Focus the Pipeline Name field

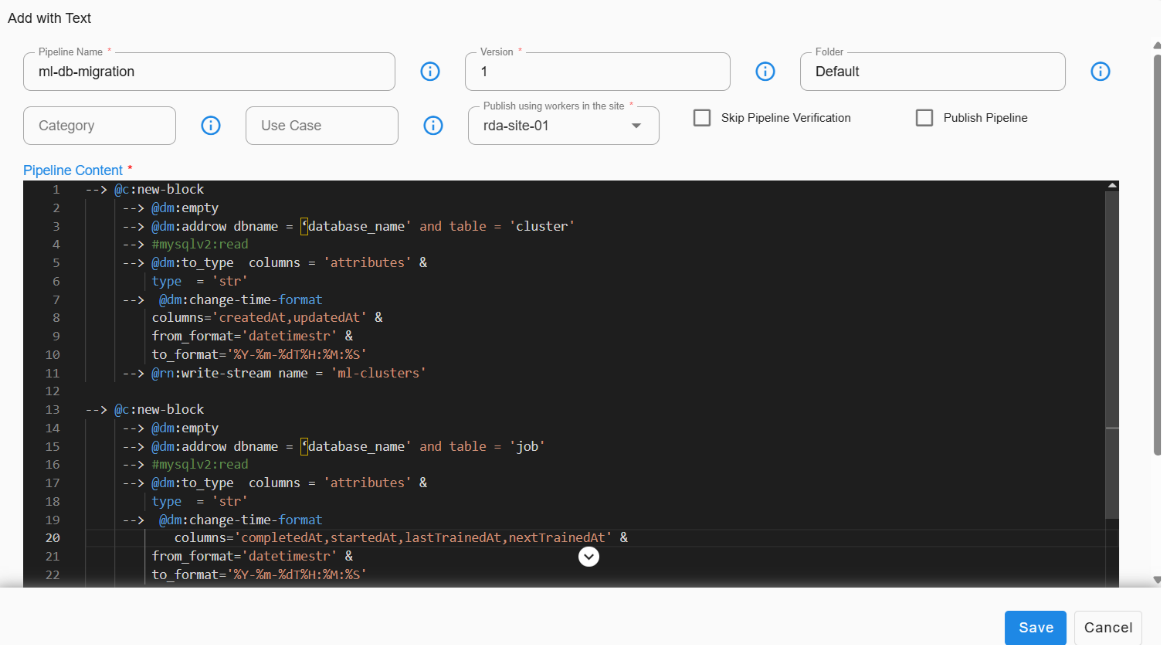(x=209, y=71)
